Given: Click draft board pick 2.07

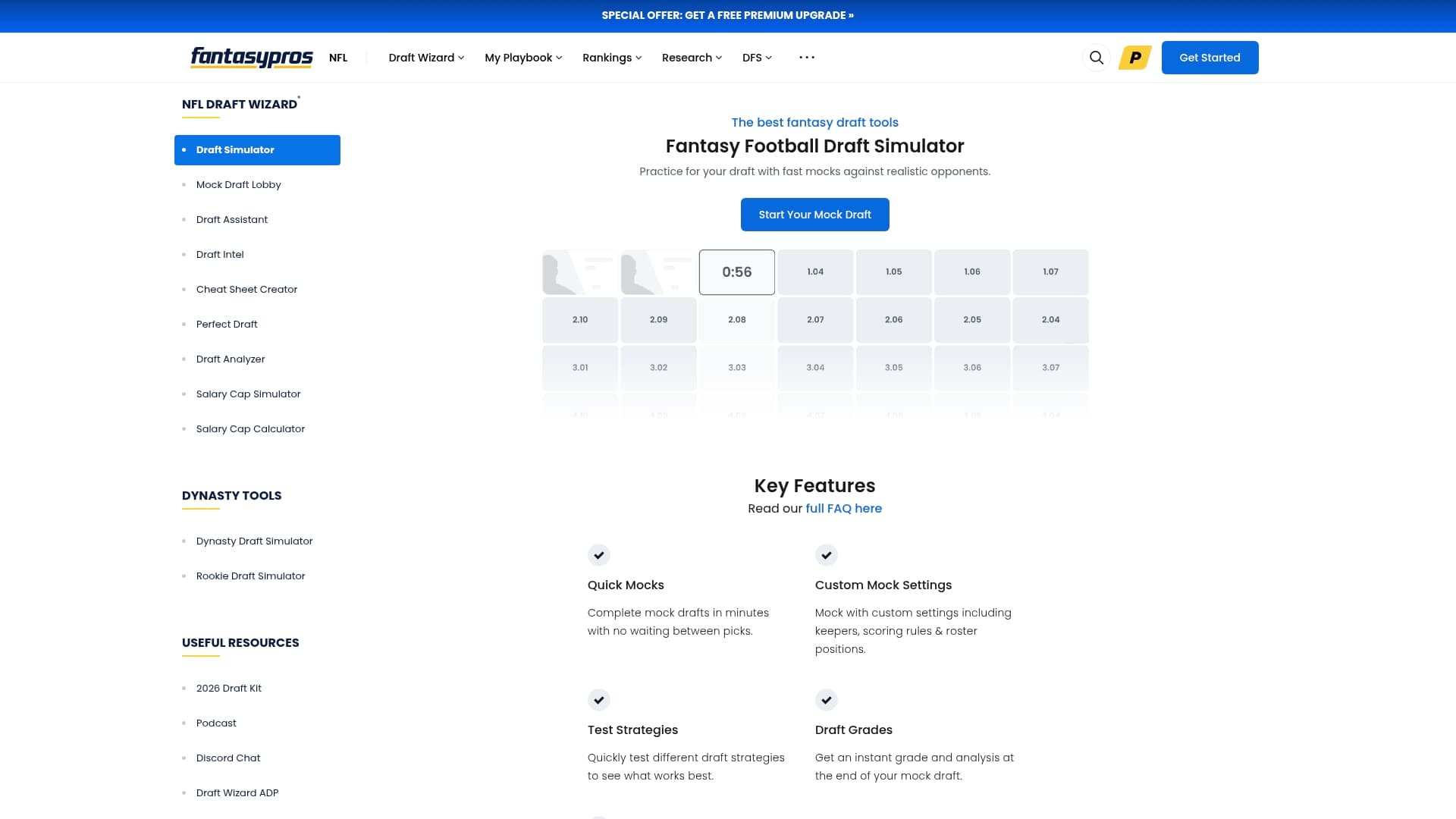Looking at the screenshot, I should (x=815, y=320).
